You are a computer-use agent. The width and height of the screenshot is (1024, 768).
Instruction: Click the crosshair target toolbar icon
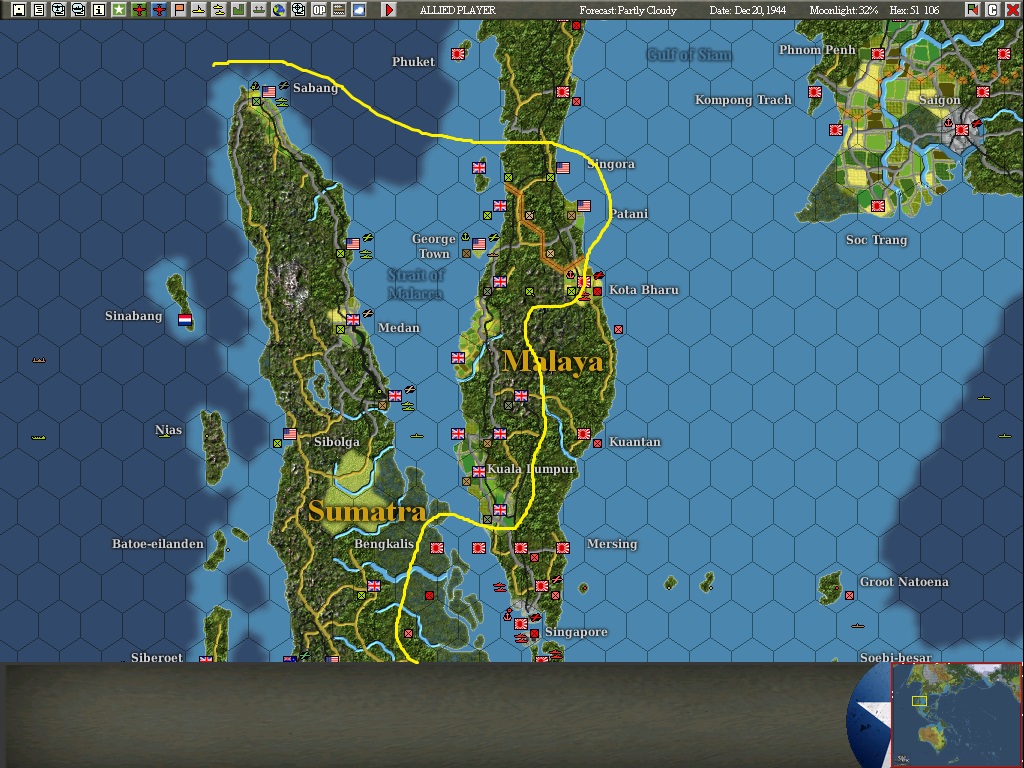(298, 10)
